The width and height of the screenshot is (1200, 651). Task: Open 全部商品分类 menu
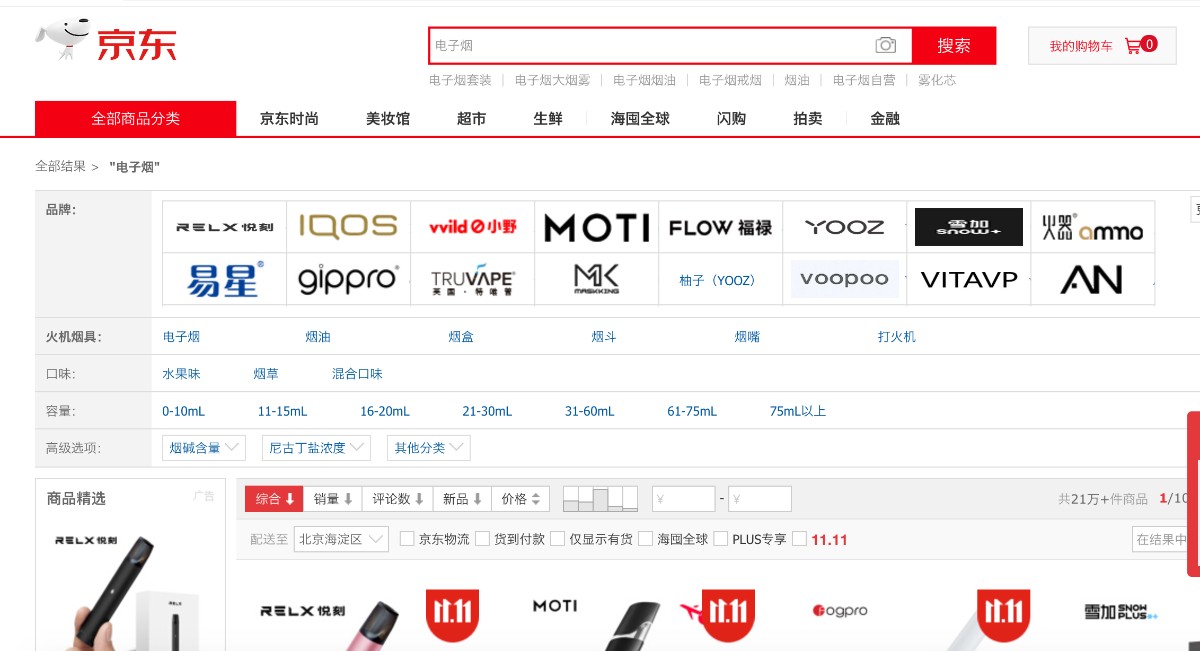136,118
